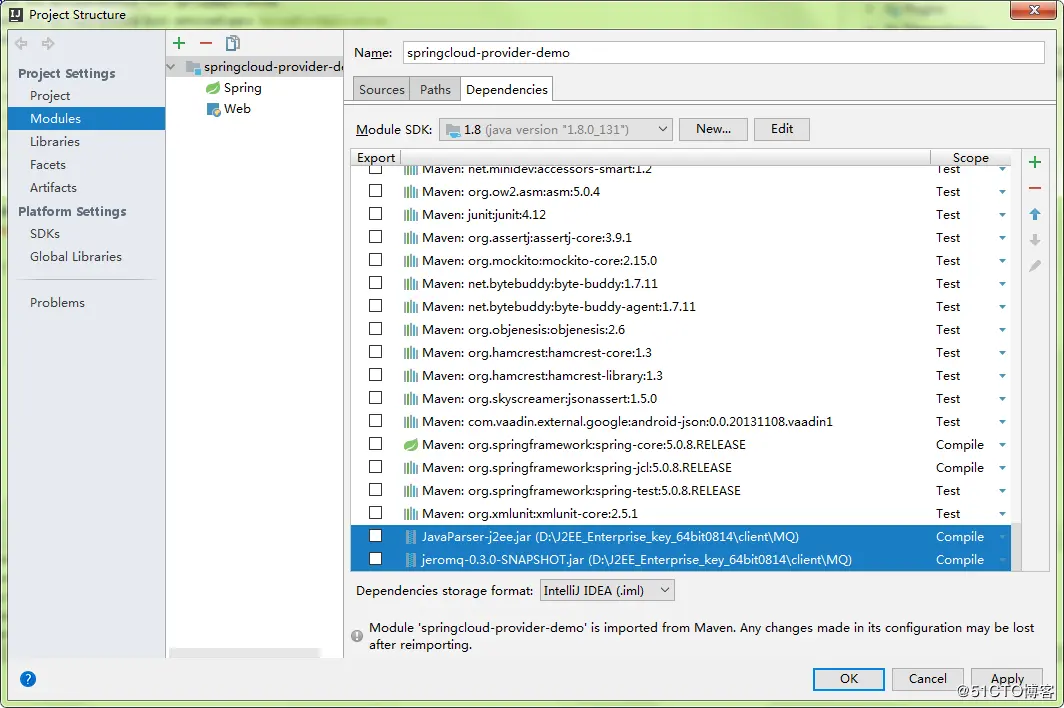Click the module Name input field
The width and height of the screenshot is (1064, 708).
[723, 53]
